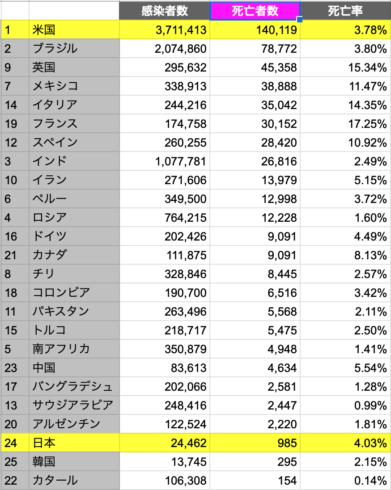Click the blue fill handle on selected cell
Viewport: 391px width, 490px height.
(x=299, y=20)
